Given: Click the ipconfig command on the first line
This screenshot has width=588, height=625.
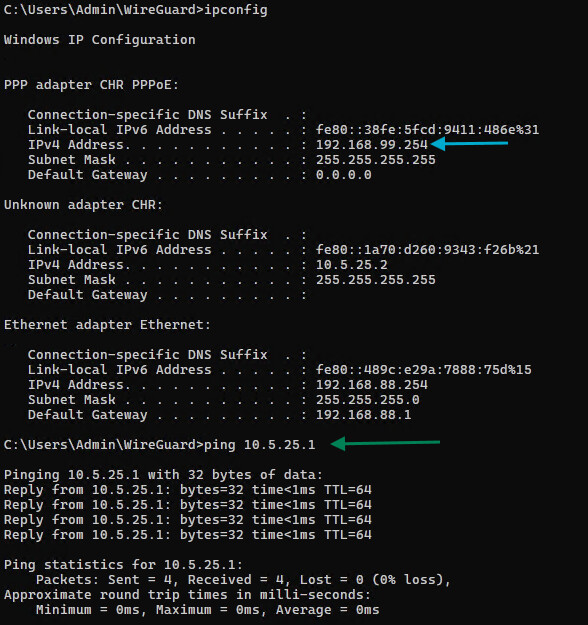Looking at the screenshot, I should tap(236, 10).
